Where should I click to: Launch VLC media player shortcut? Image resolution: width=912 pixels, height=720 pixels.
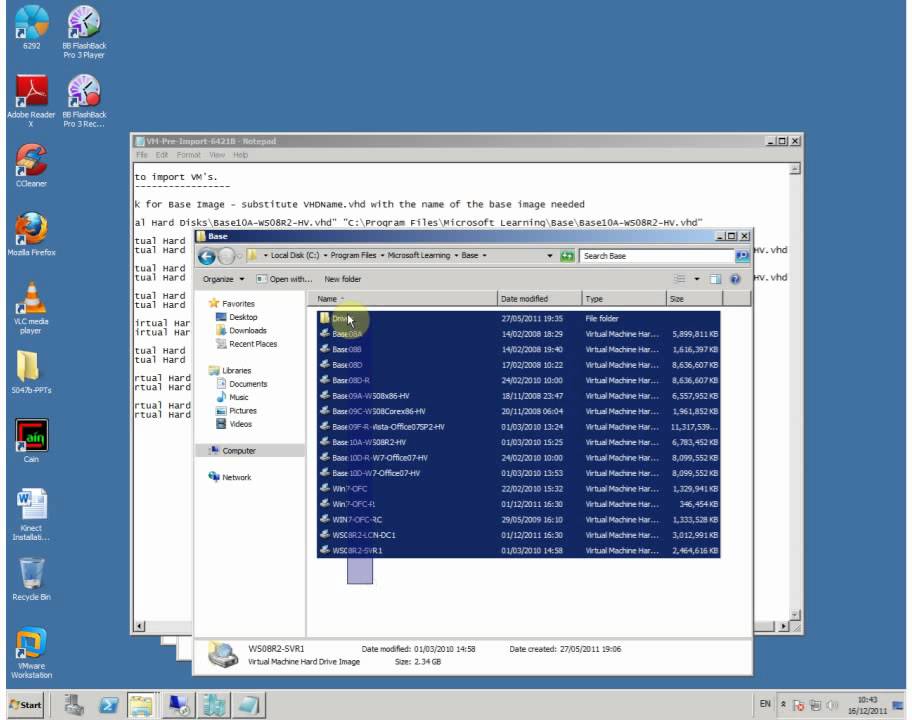31,308
